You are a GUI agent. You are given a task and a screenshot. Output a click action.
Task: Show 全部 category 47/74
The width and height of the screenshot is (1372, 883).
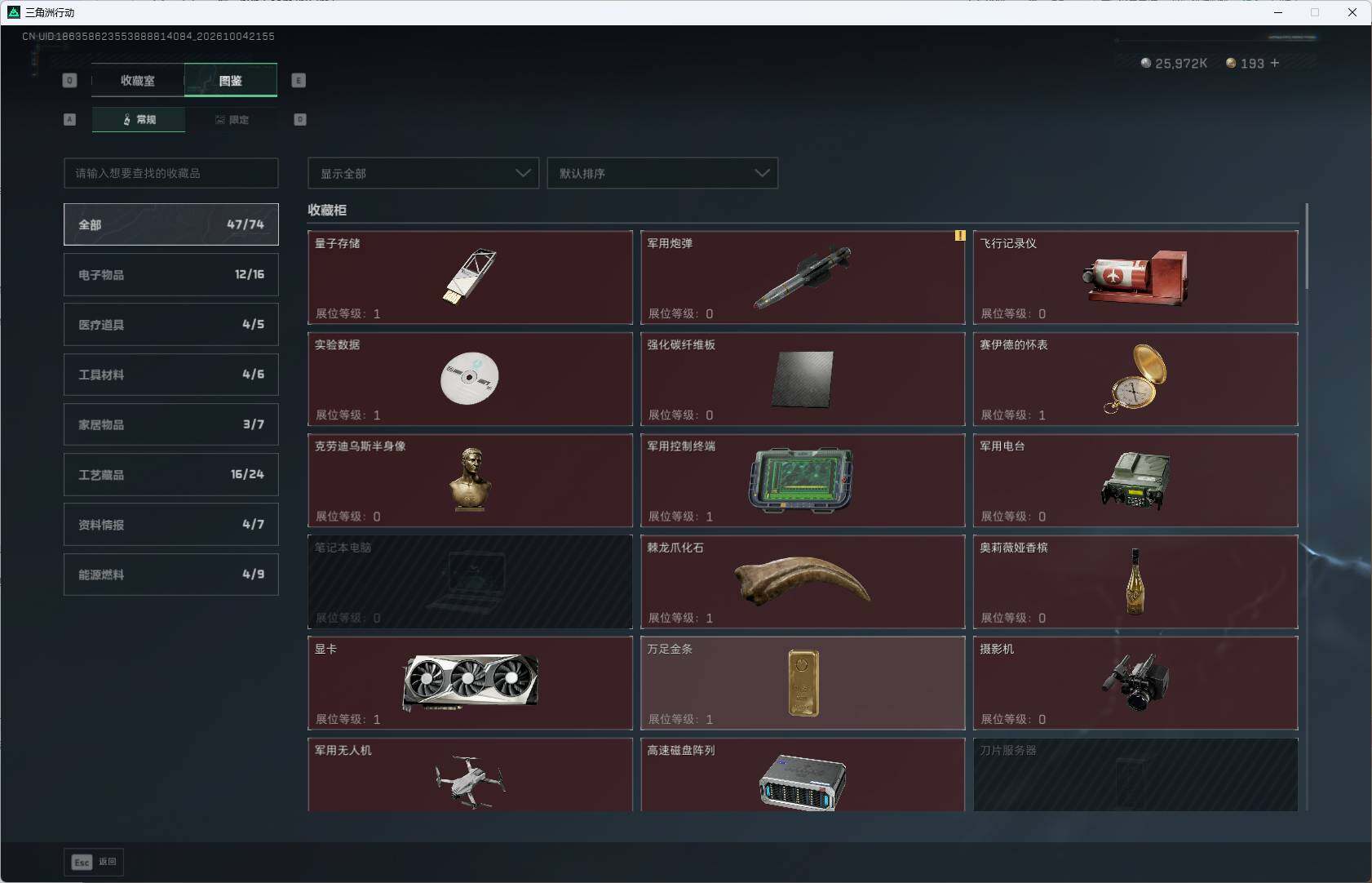171,224
